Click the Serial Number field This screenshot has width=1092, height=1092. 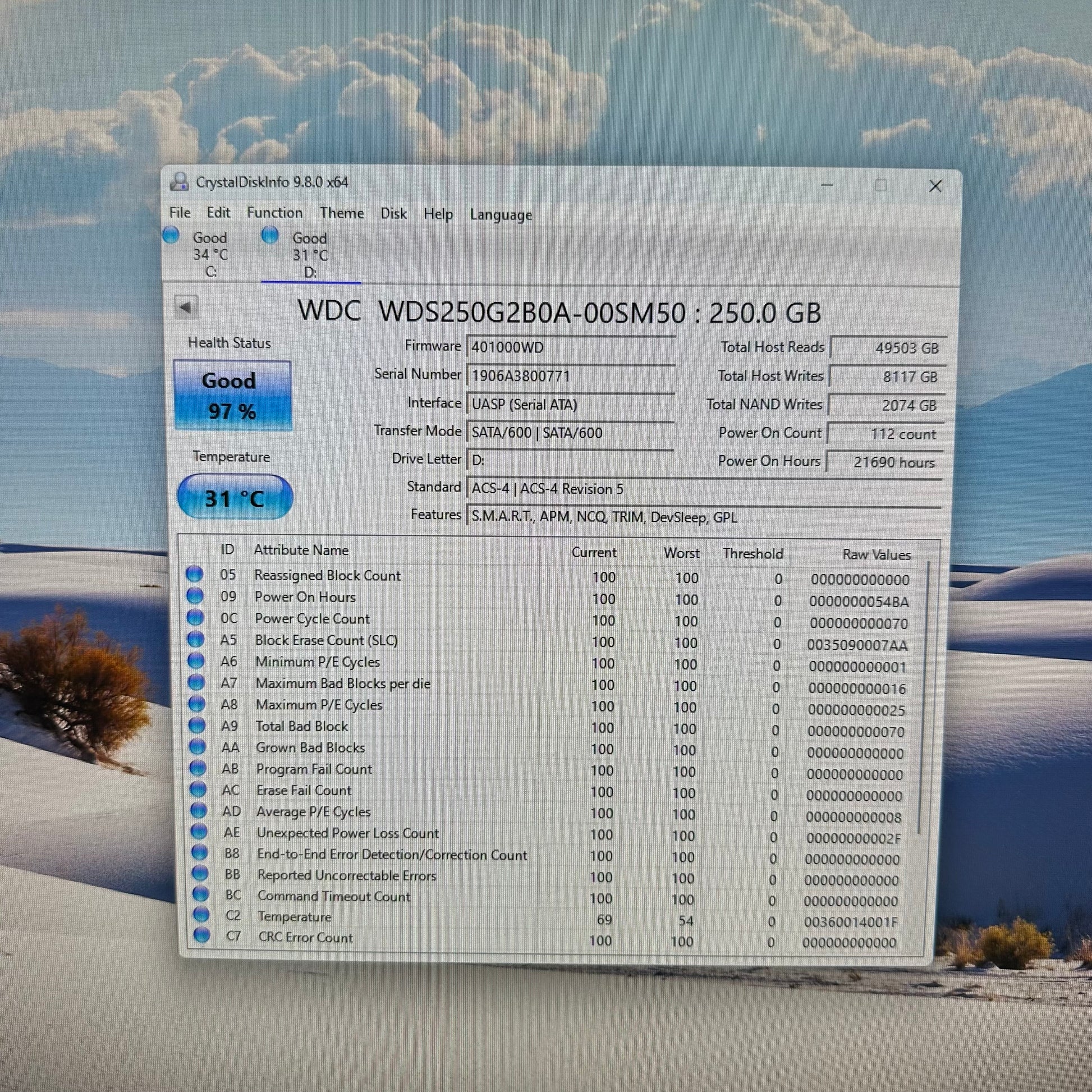[571, 375]
